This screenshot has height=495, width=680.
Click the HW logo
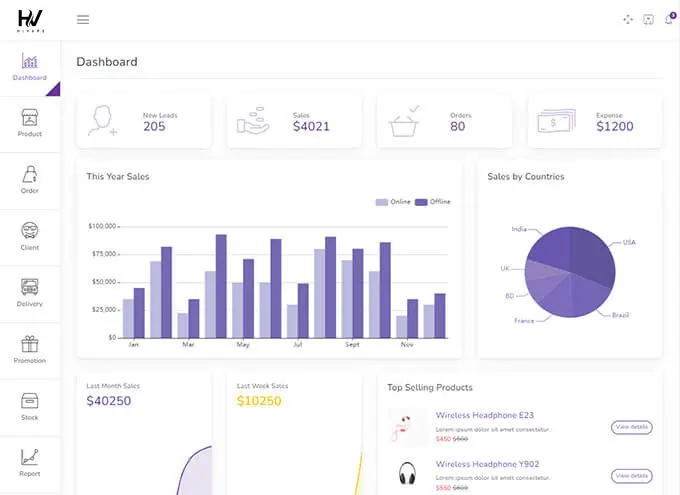click(x=30, y=20)
